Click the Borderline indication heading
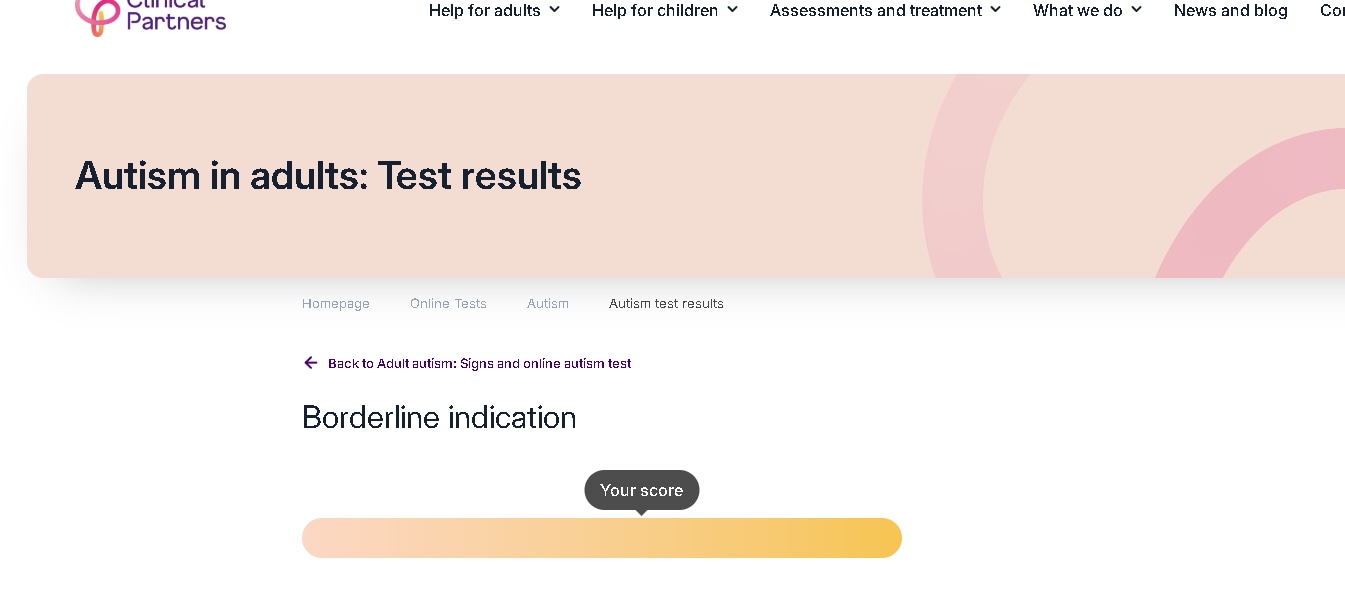Screen dimensions: 1345x602 coord(439,417)
